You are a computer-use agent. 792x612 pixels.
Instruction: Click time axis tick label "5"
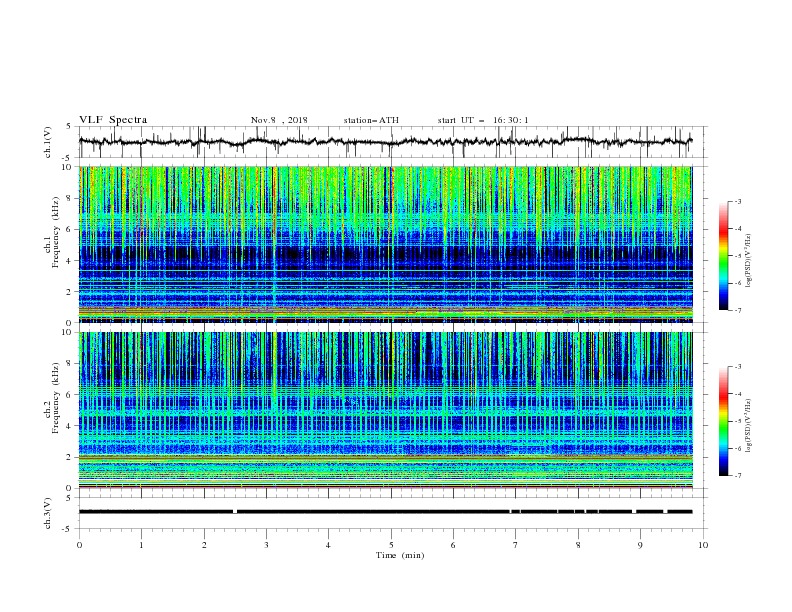click(391, 545)
